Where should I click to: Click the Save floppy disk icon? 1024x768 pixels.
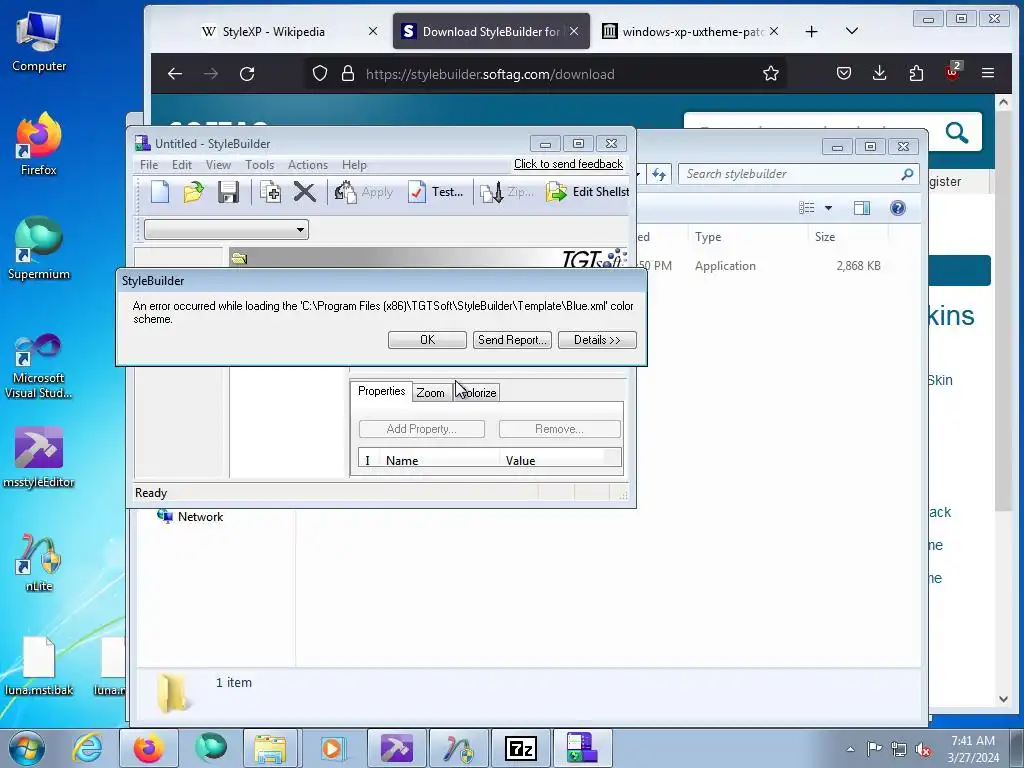(228, 192)
